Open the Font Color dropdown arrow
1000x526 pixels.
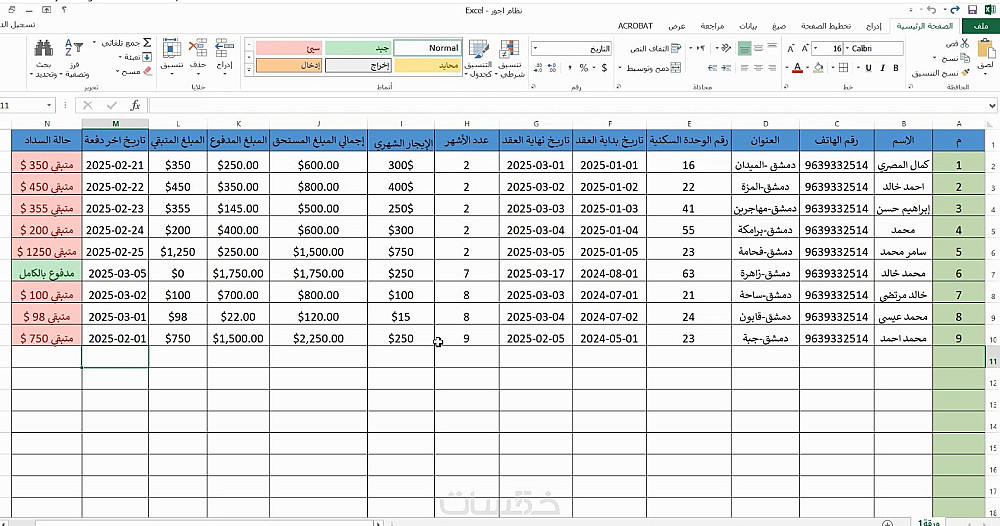pyautogui.click(x=787, y=68)
